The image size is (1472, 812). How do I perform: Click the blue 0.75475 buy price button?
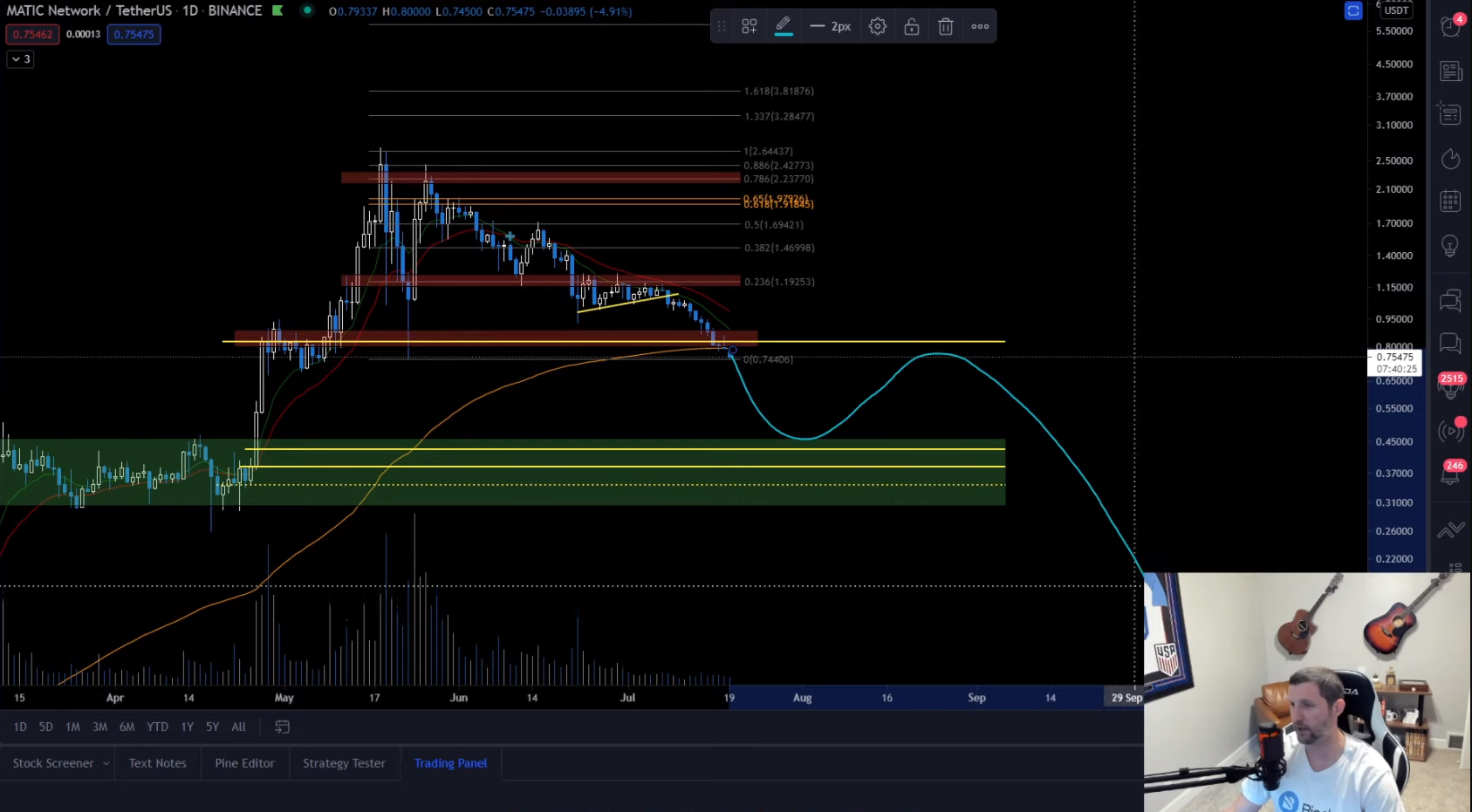pyautogui.click(x=134, y=34)
